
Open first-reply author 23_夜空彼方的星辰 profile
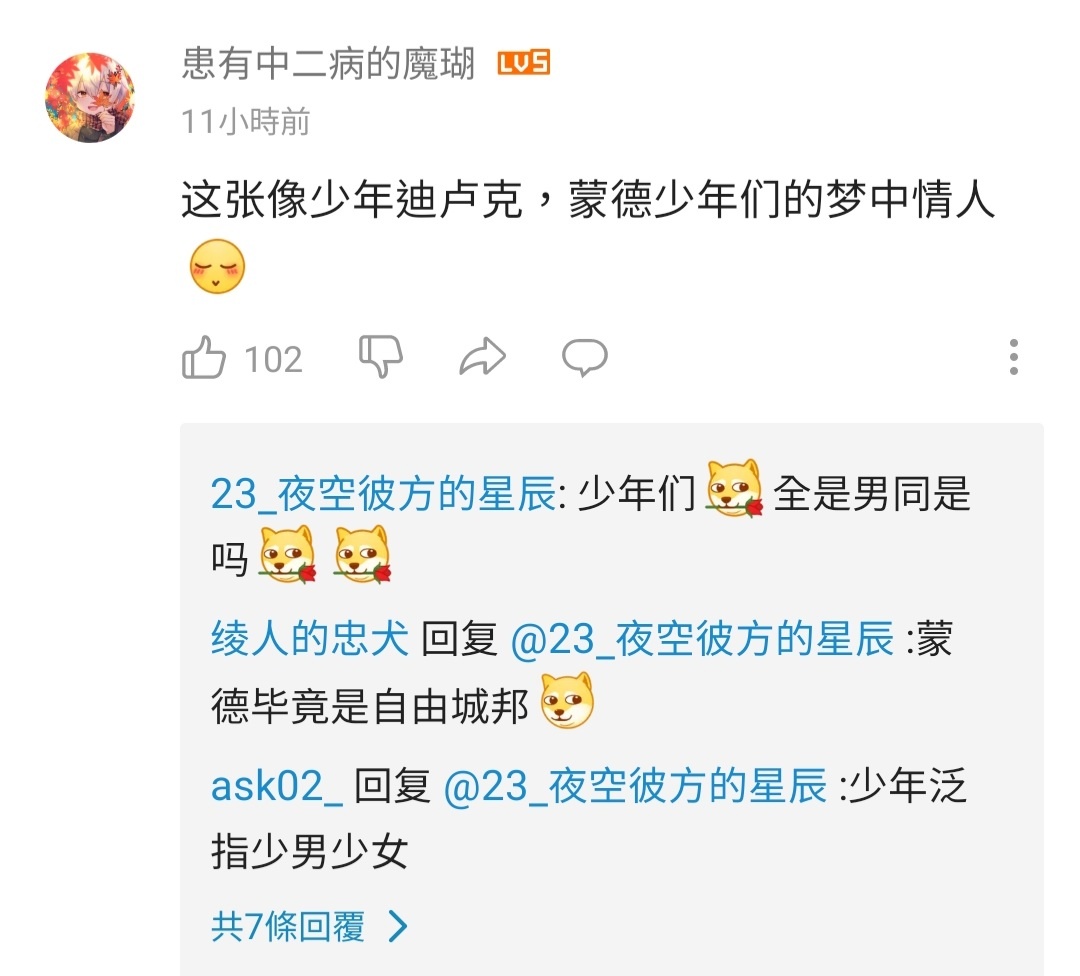tap(383, 494)
